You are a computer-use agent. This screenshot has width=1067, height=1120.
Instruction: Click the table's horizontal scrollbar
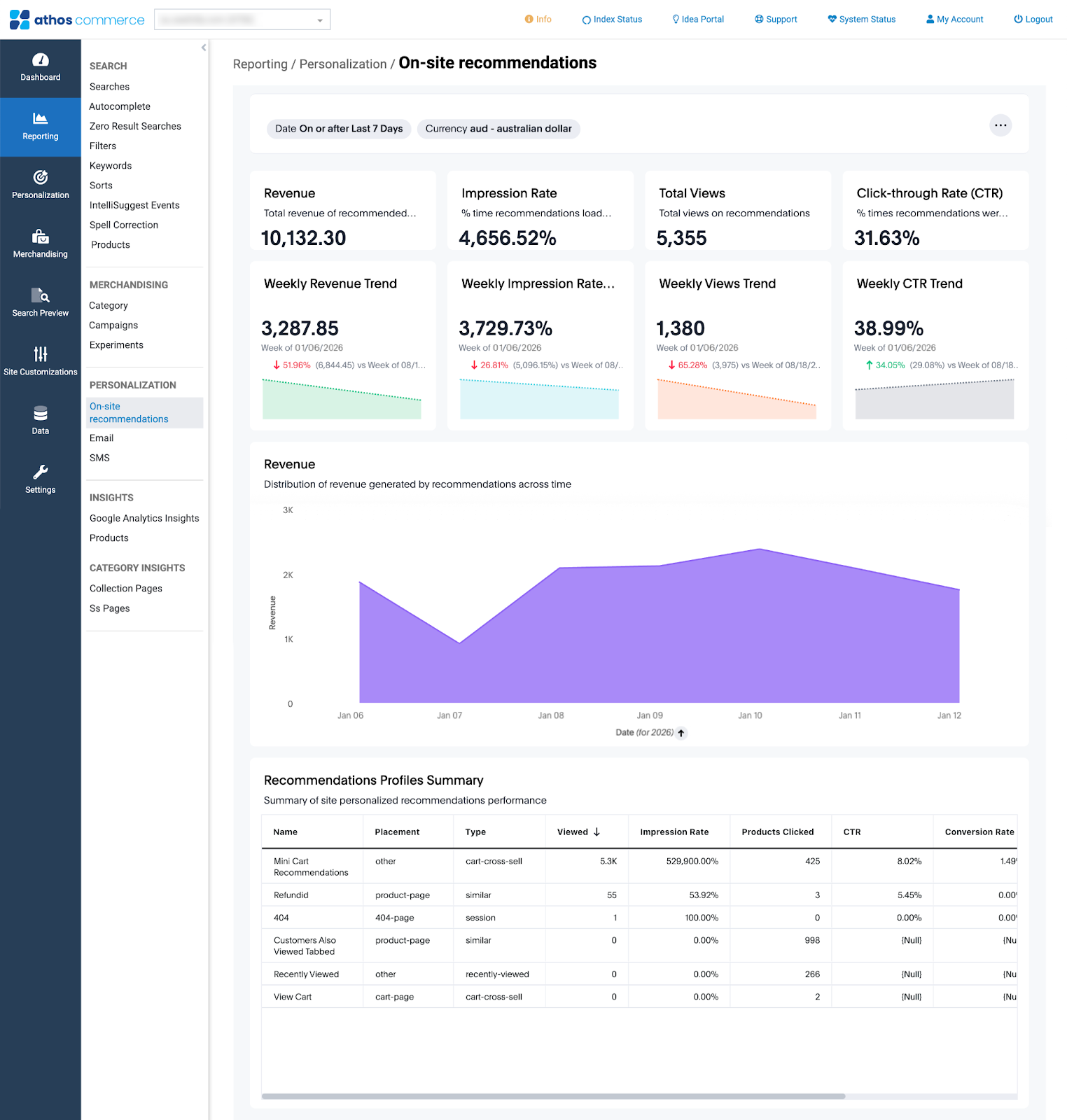click(553, 1096)
